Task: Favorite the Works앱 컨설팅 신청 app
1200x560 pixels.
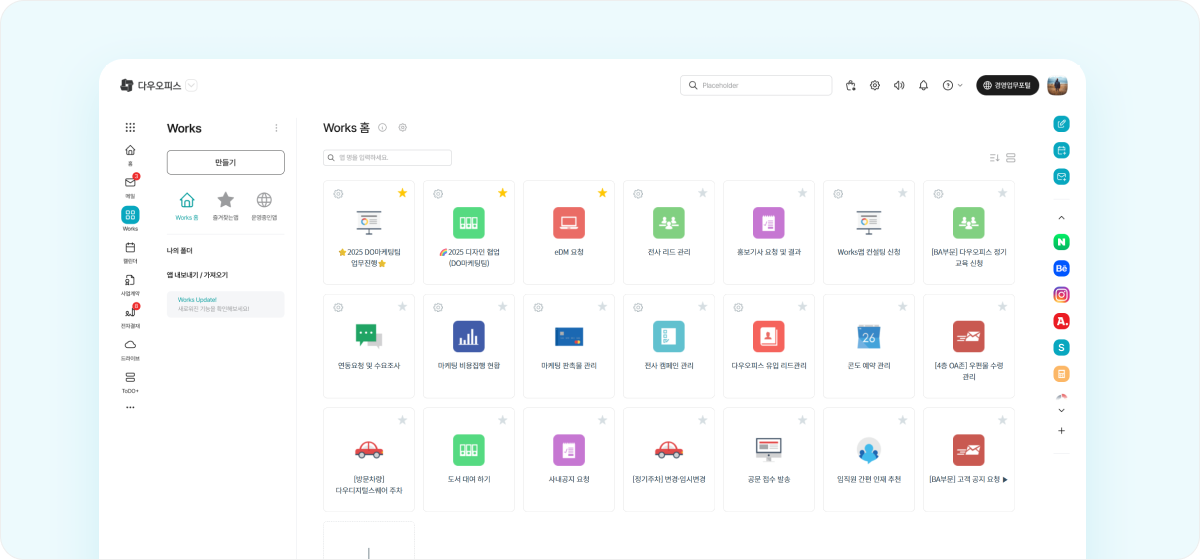Action: point(902,193)
